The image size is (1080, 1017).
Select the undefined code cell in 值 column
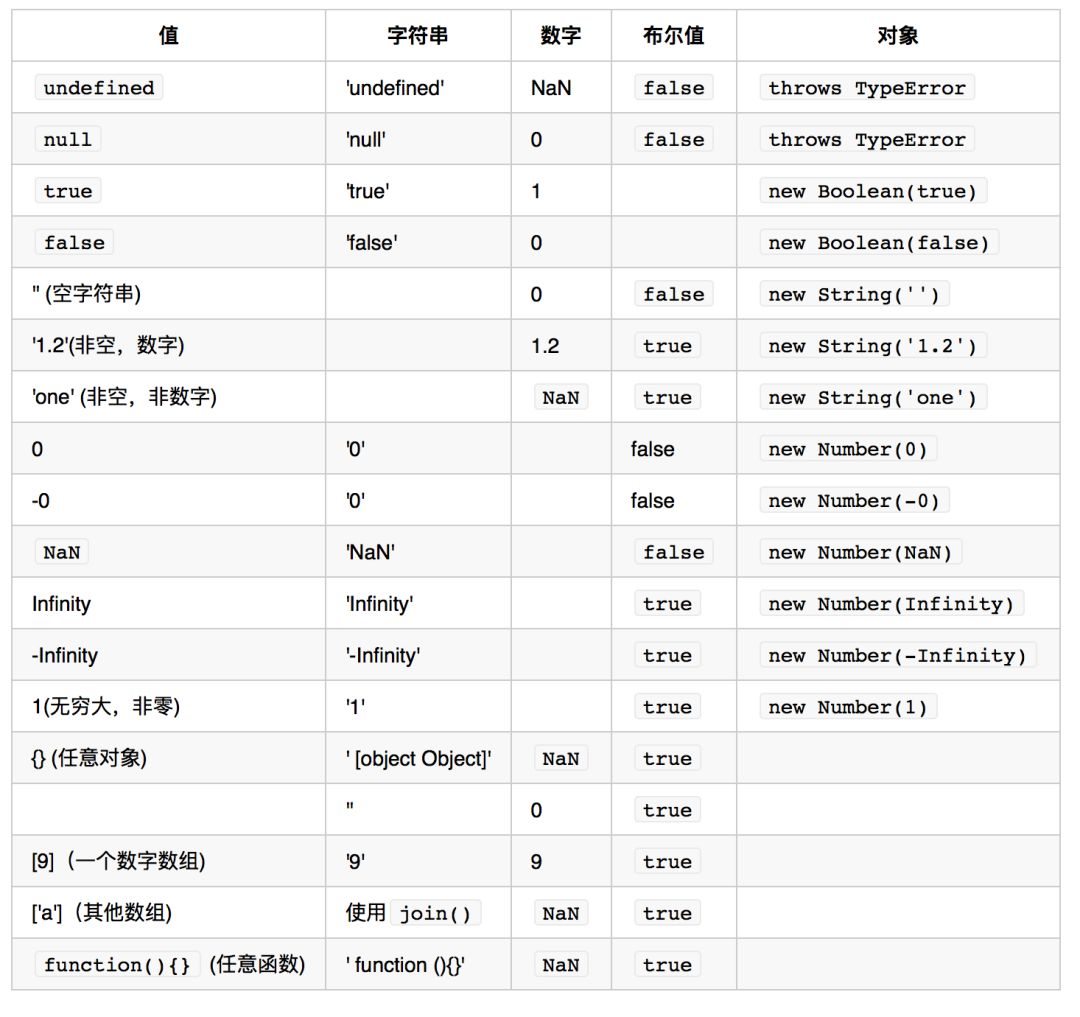99,87
